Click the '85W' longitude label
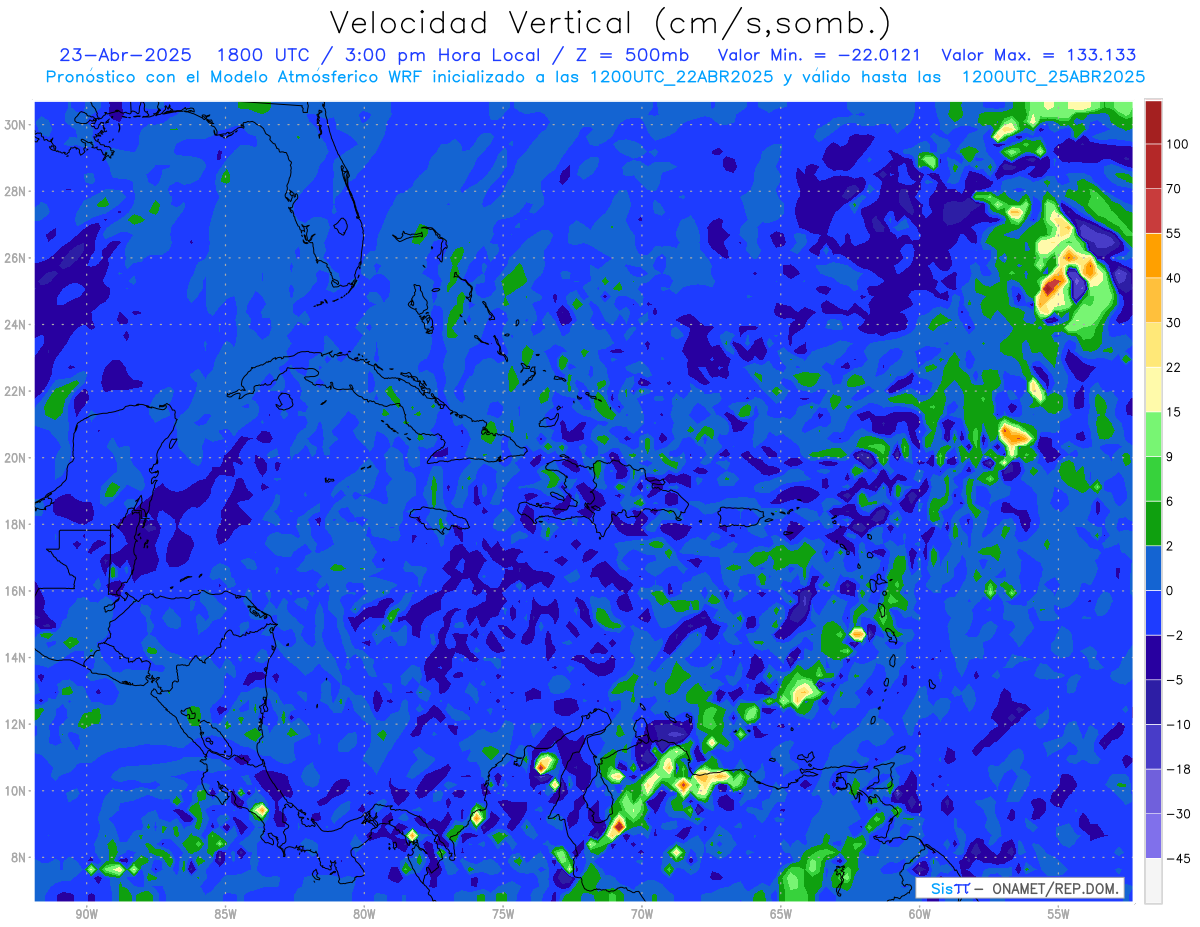This screenshot has width=1200, height=927. tap(225, 914)
